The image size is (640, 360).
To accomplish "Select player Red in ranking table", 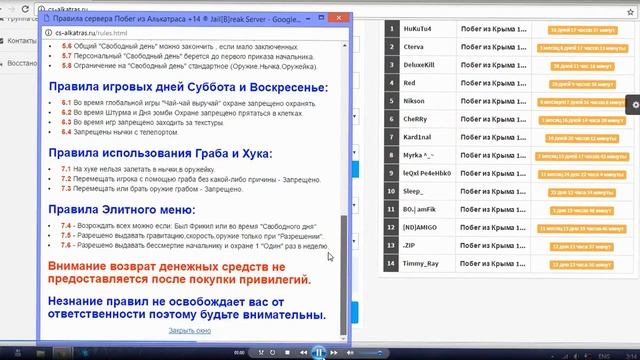I will (x=409, y=83).
